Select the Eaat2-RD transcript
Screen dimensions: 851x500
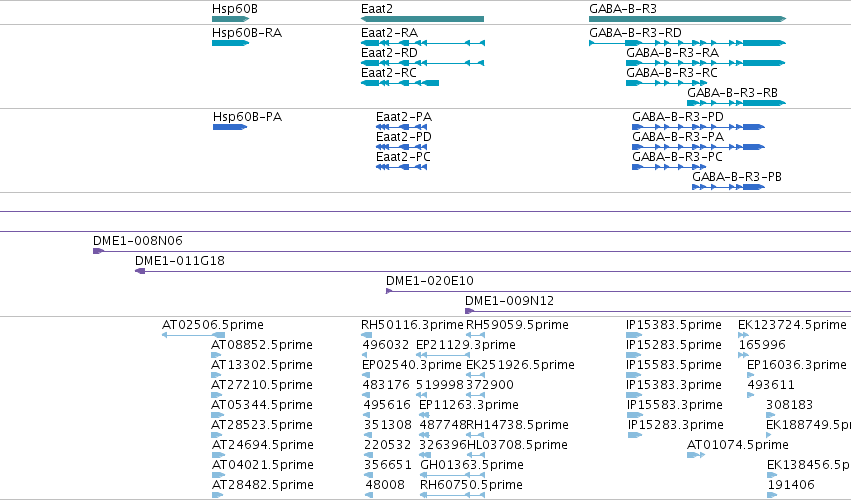tap(423, 63)
